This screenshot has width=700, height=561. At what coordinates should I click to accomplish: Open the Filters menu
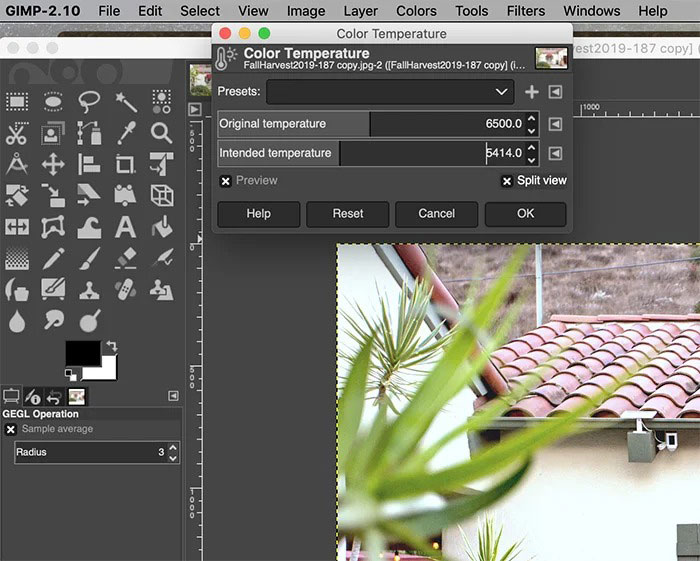click(525, 11)
